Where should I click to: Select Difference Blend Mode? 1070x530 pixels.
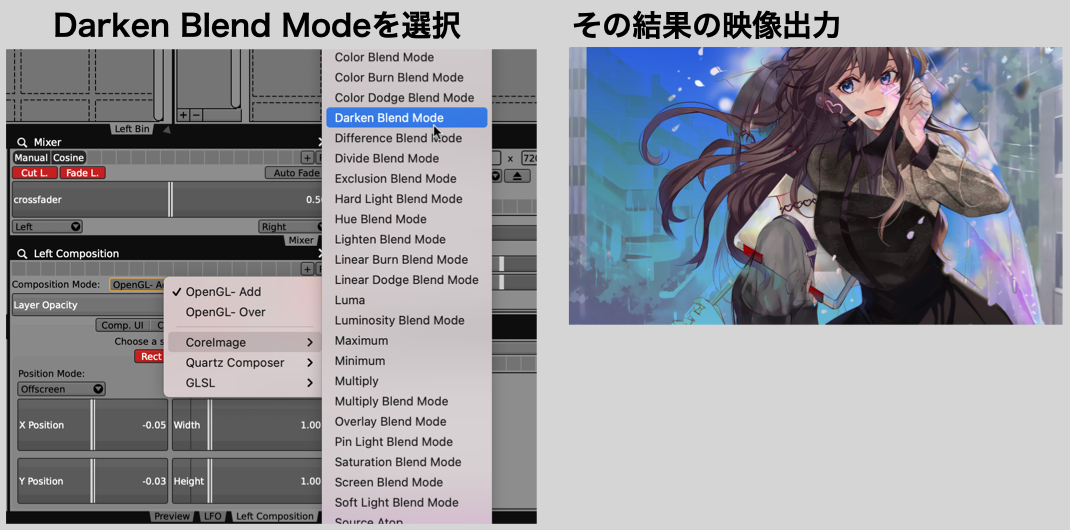coord(407,138)
